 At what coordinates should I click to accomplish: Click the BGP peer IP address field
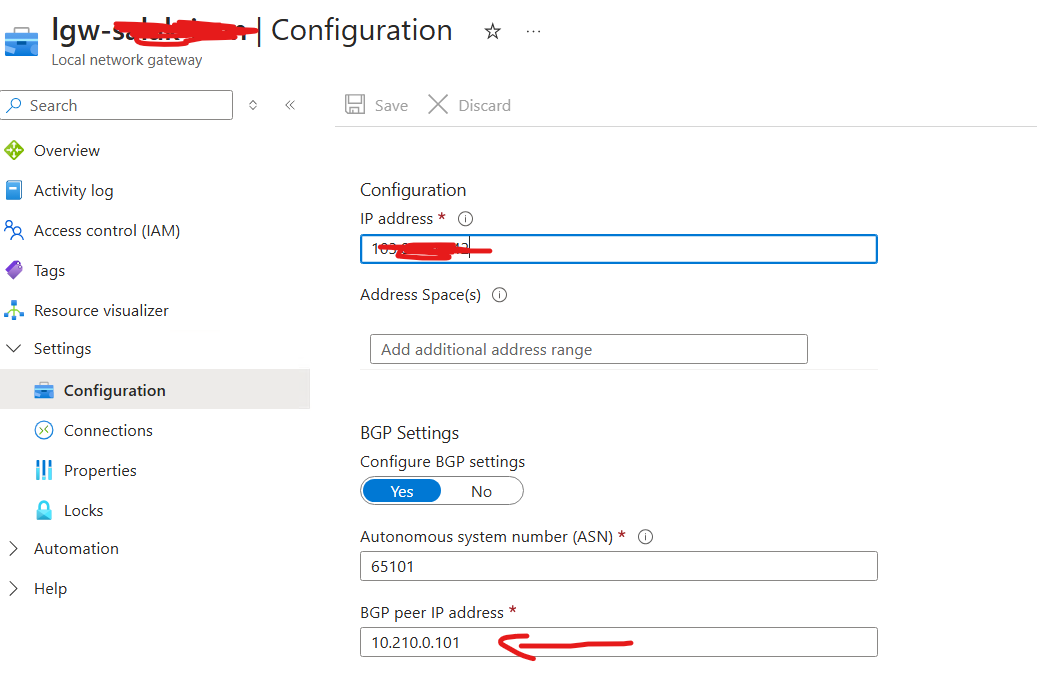pyautogui.click(x=619, y=642)
